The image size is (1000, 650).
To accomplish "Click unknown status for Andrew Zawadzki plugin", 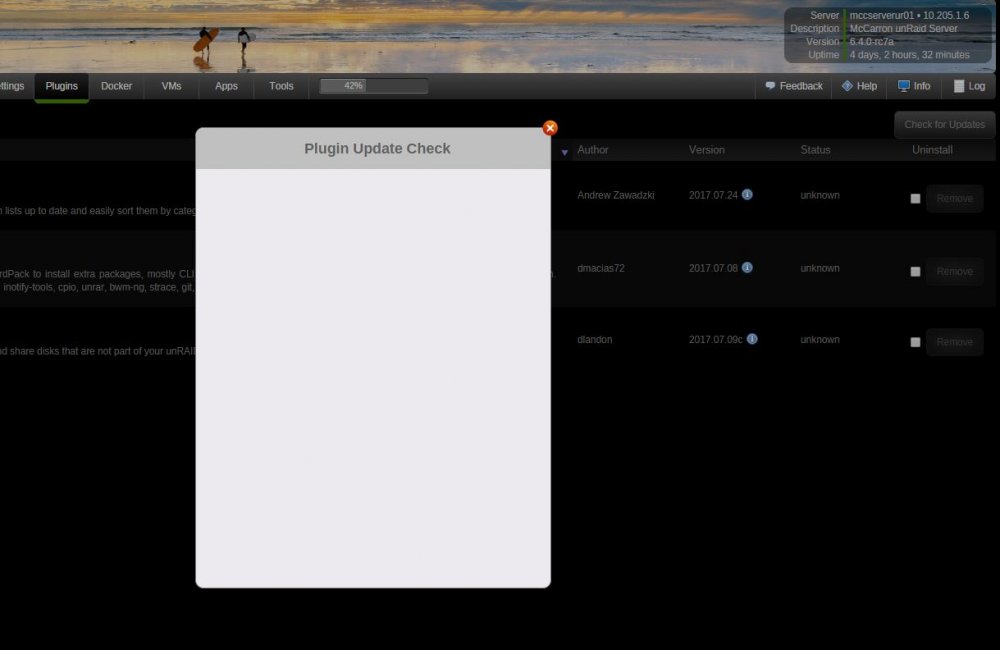I will [x=820, y=195].
